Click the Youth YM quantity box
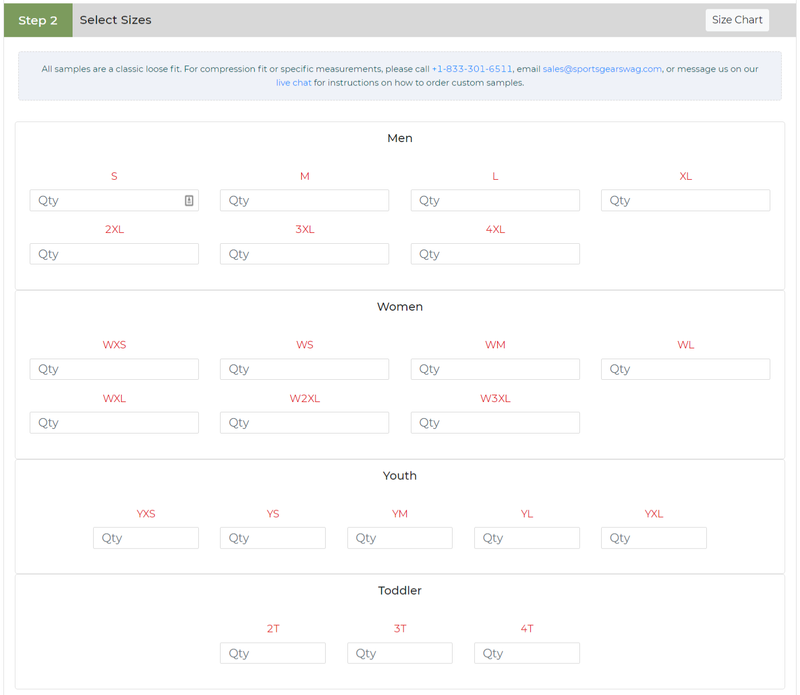The width and height of the screenshot is (800, 695). (400, 538)
